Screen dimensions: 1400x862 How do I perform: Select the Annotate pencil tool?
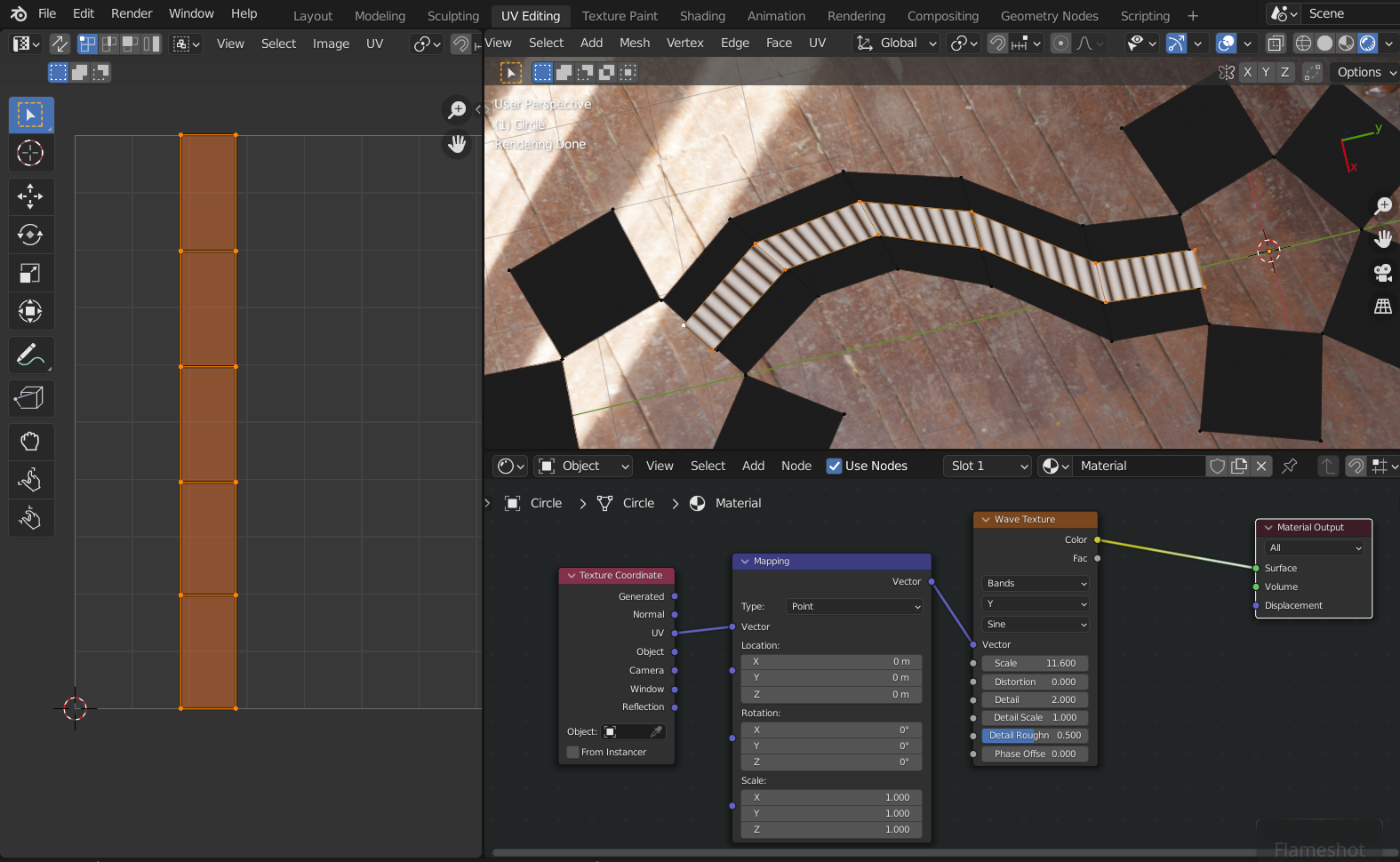click(30, 355)
